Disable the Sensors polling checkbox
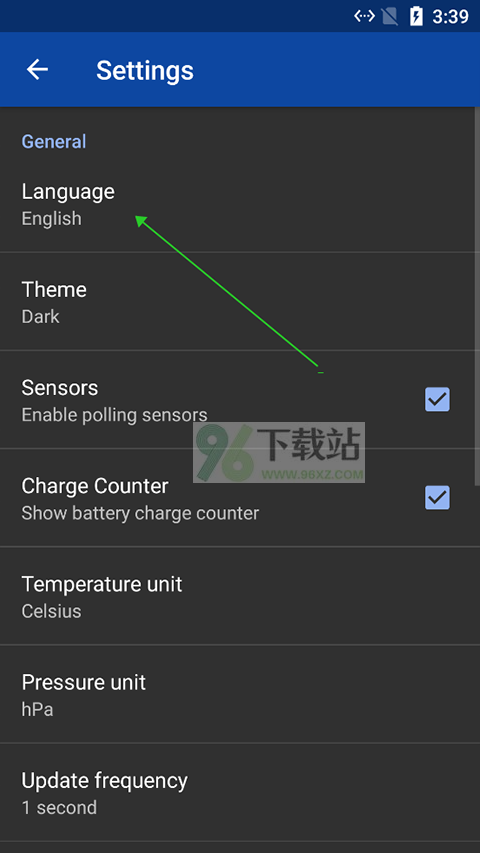This screenshot has width=480, height=853. pos(437,399)
